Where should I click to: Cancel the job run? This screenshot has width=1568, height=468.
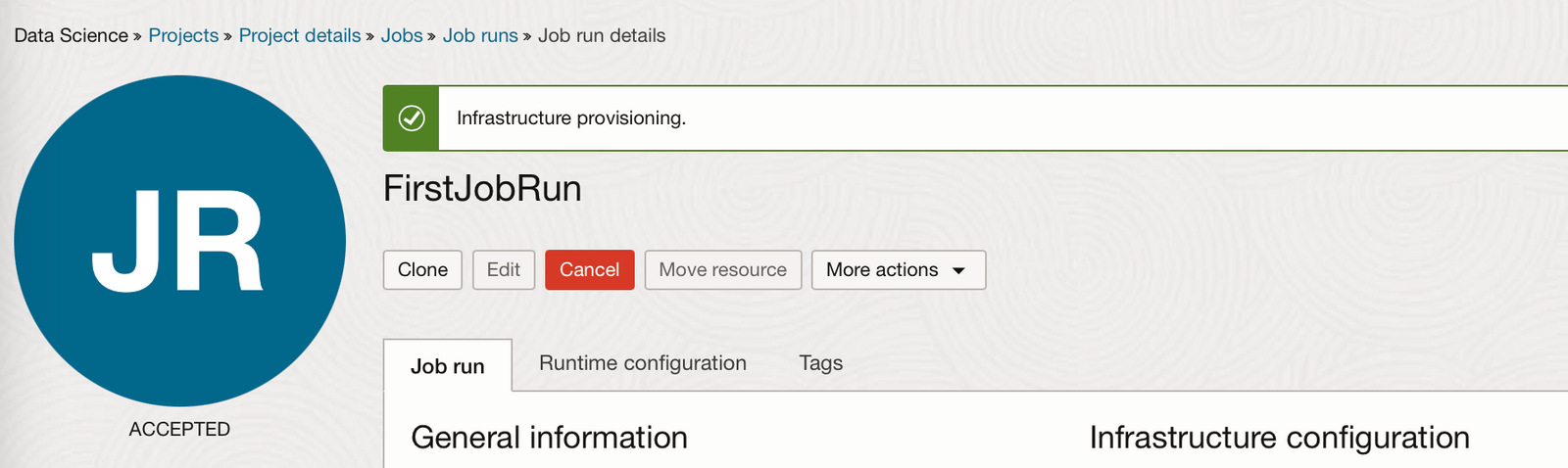[590, 270]
